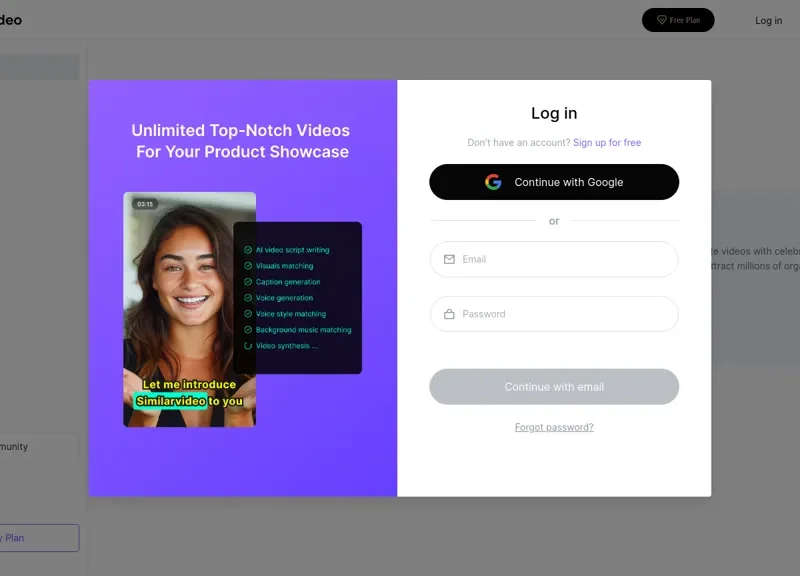Click checkmark icon beside AI video script writing
Screen dimensions: 800x576
248,250
